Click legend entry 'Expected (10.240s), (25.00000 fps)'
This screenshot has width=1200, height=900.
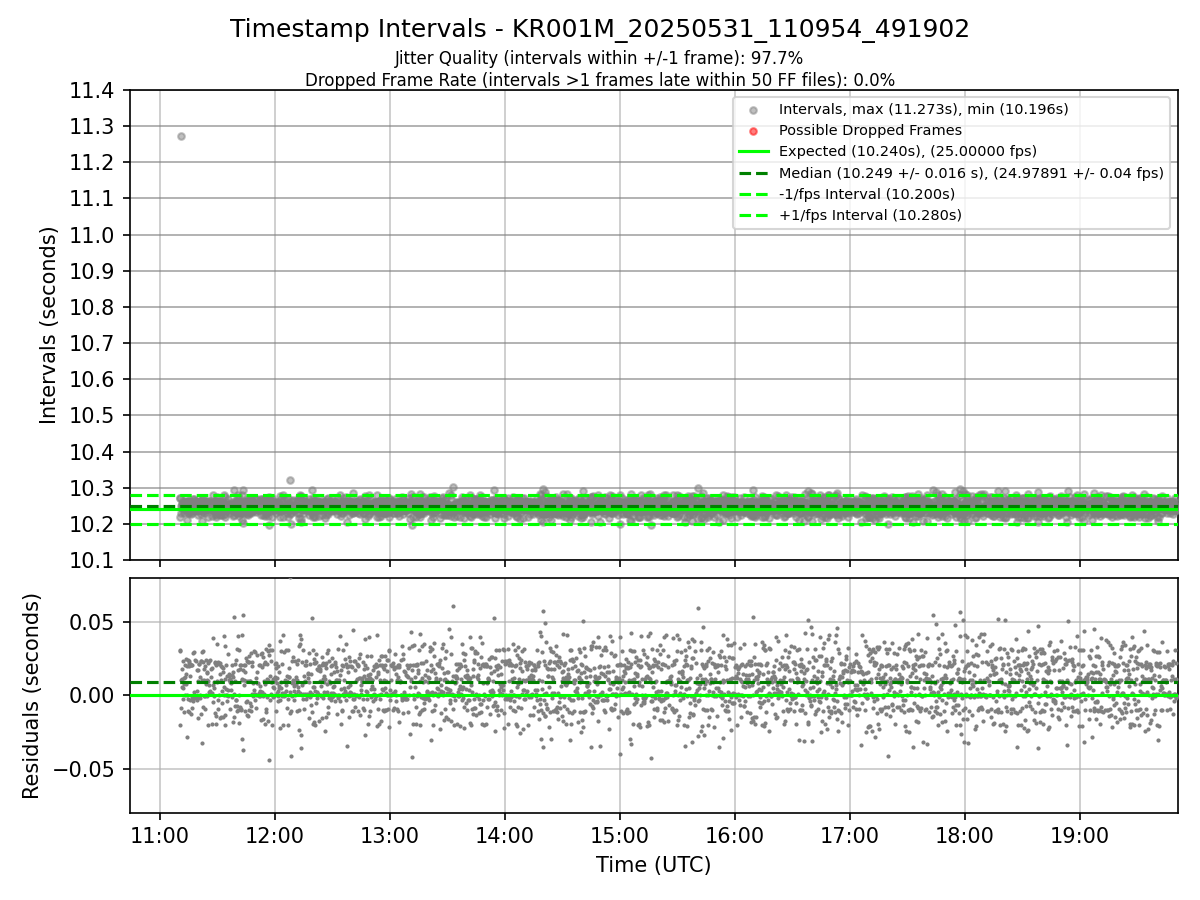pos(908,151)
